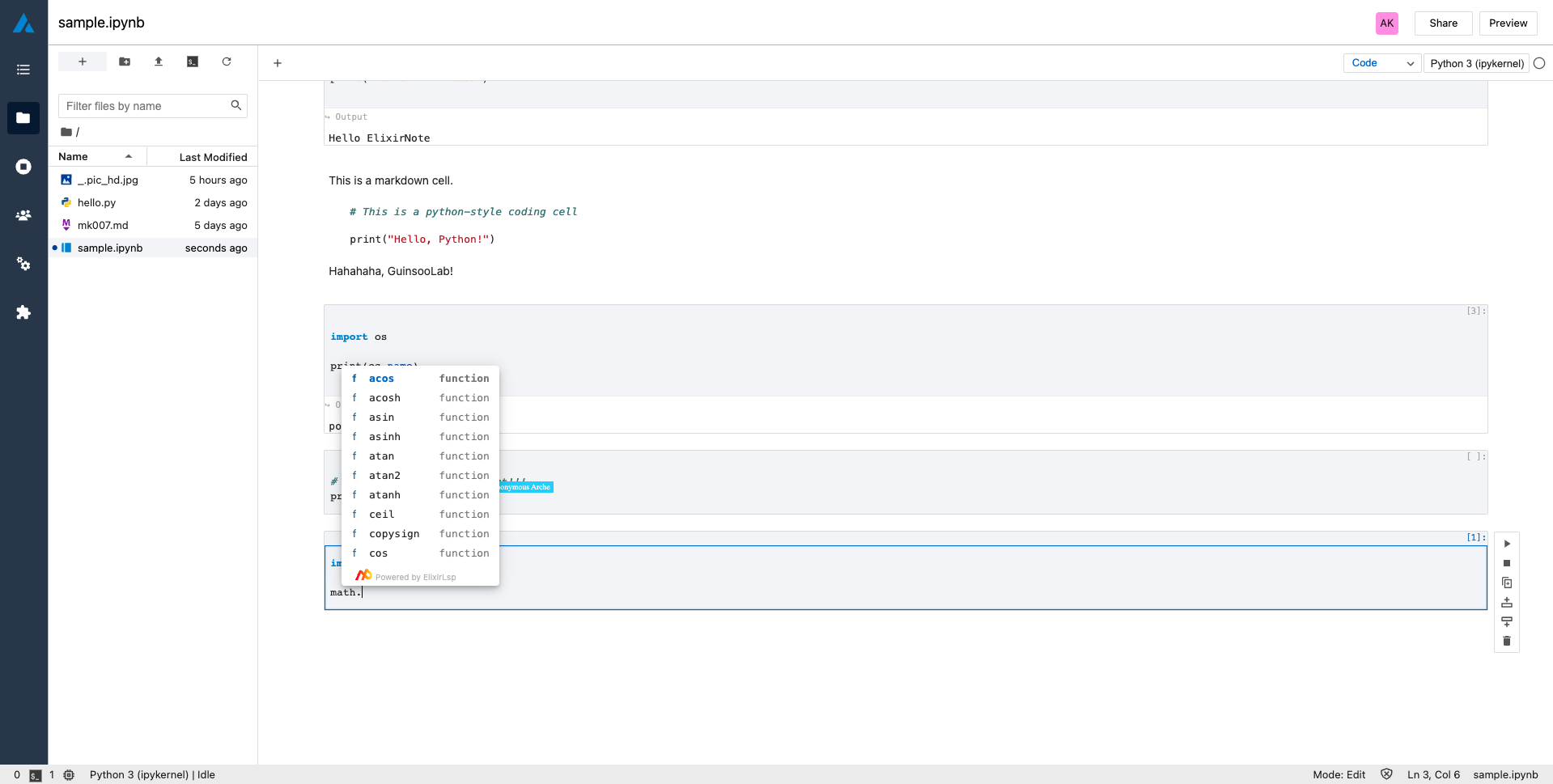Select the mk007.md file
The image size is (1553, 784).
153,226
